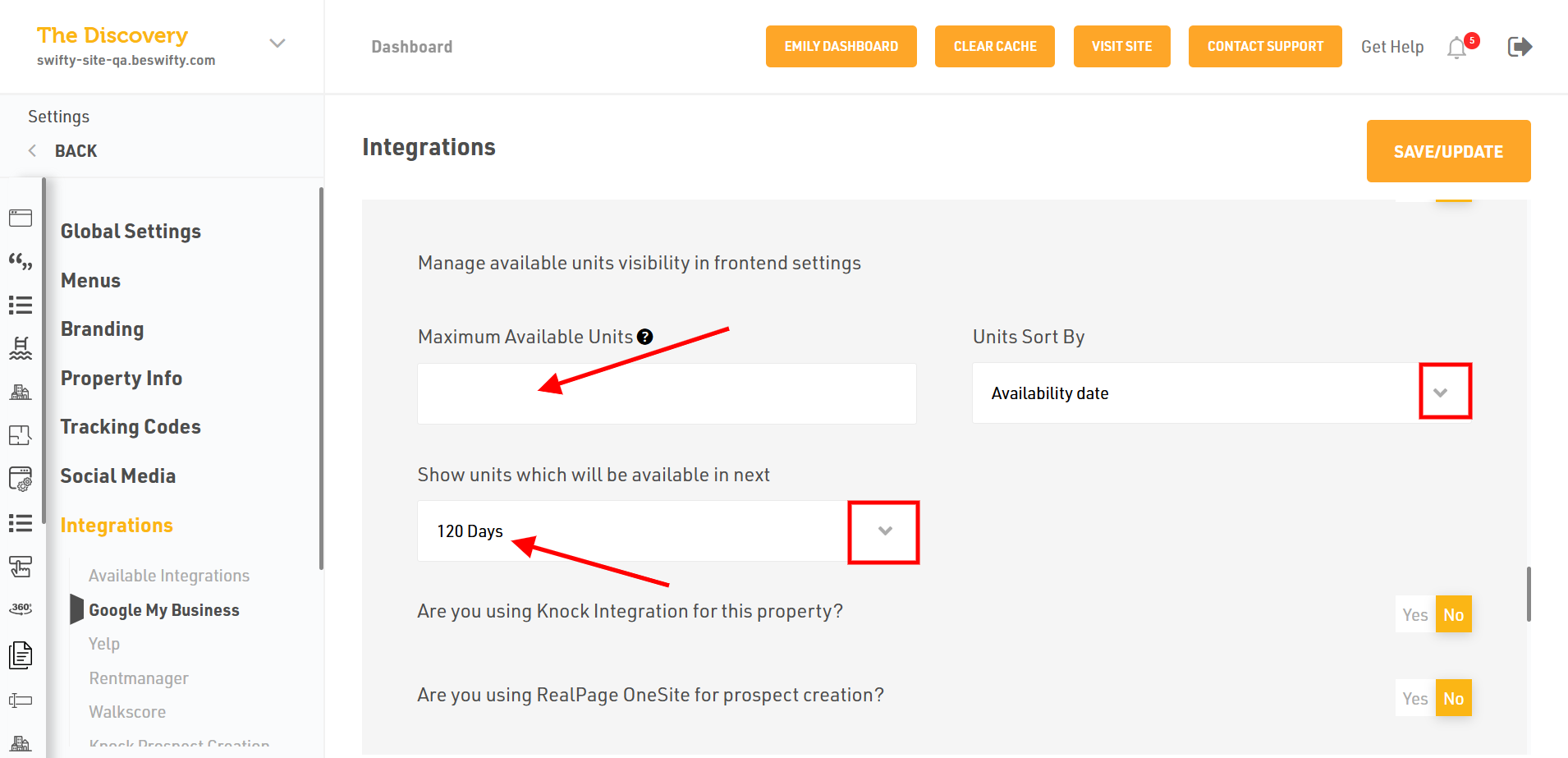Expand The Discovery site selector chevron
This screenshot has width=1568, height=758.
tap(277, 44)
